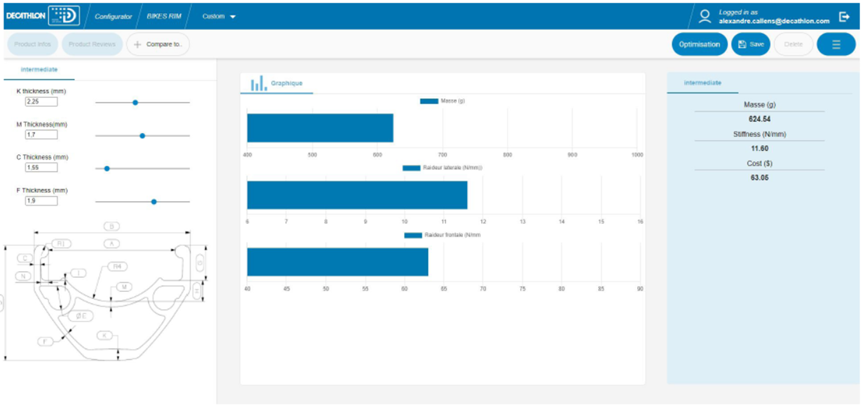The width and height of the screenshot is (865, 408).
Task: Expand the Compare to option
Action: pos(157,44)
